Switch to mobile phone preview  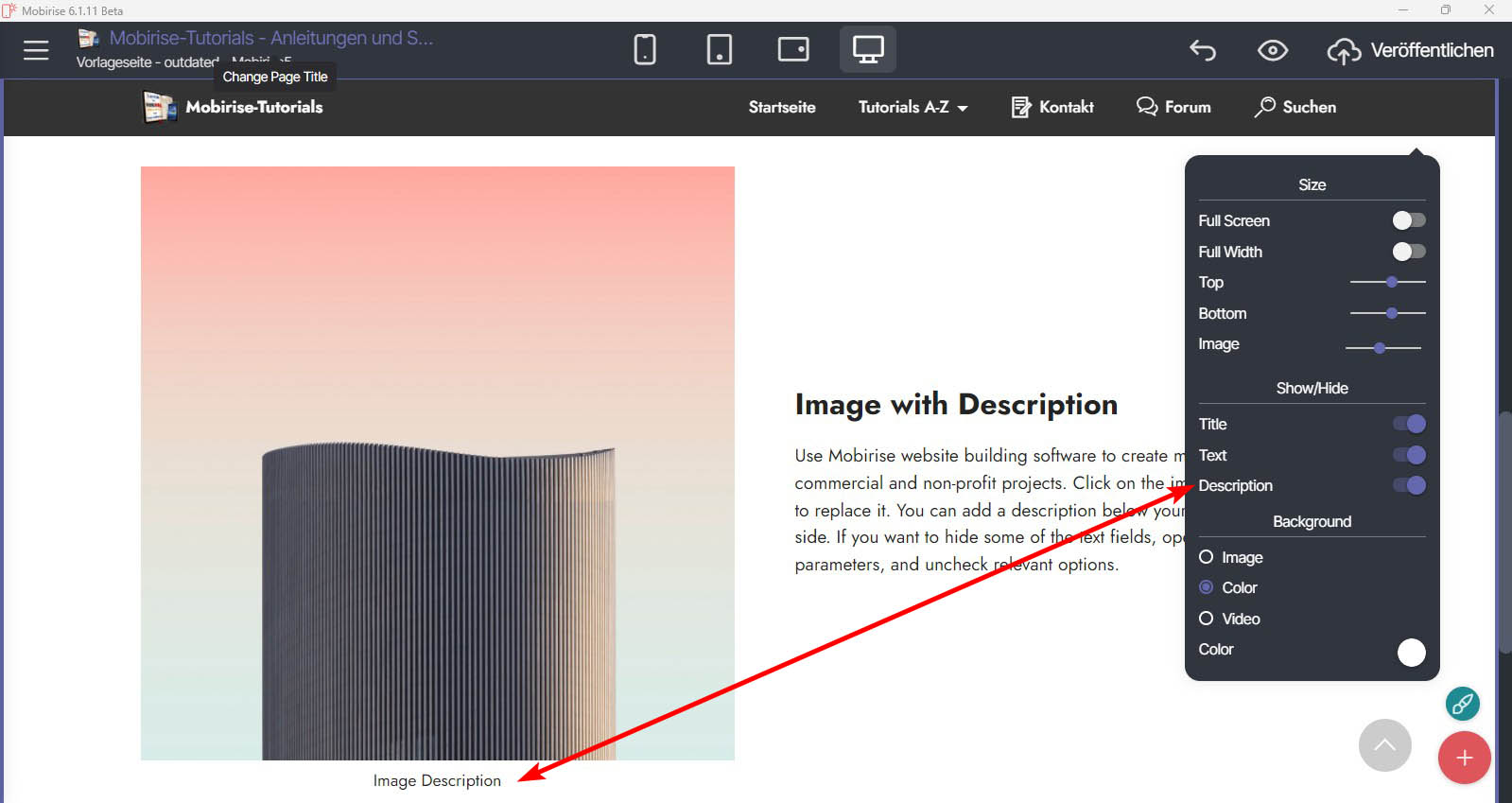coord(645,49)
